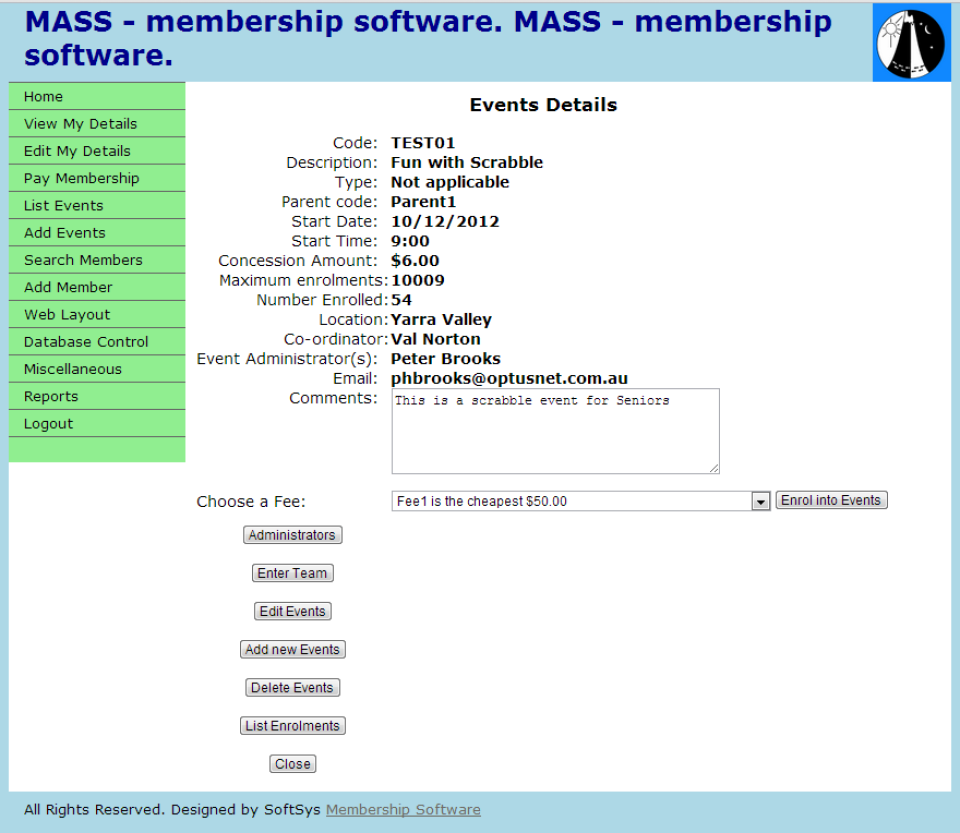
Task: Open the Administrators panel
Action: coord(292,534)
